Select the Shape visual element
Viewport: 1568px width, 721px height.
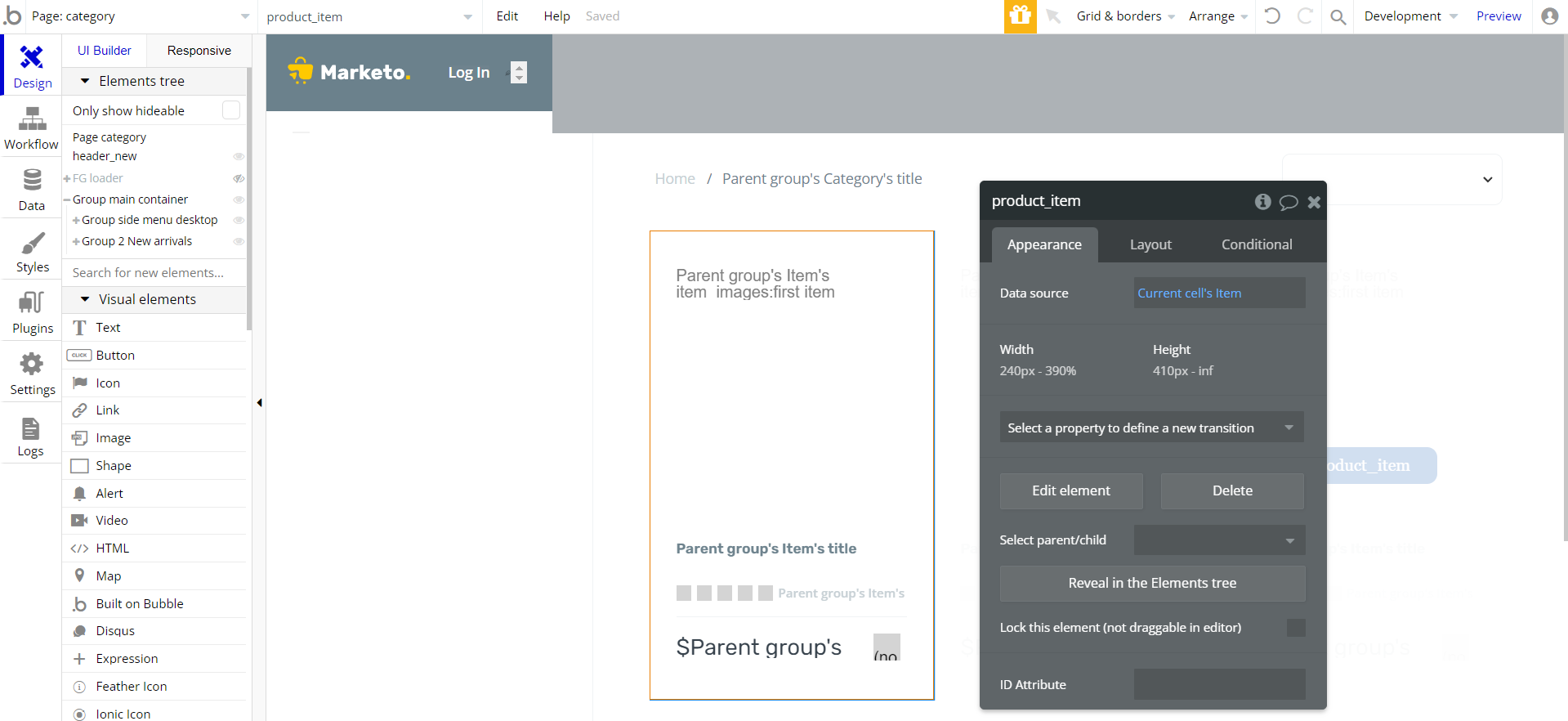pyautogui.click(x=155, y=466)
